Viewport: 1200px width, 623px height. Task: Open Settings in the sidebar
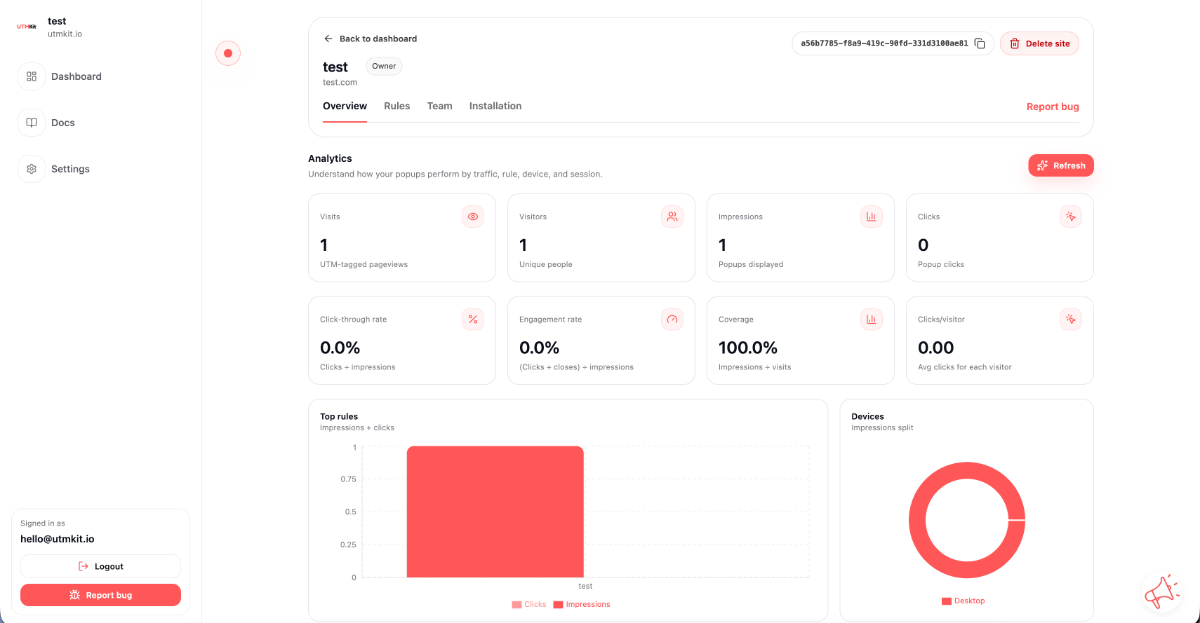[70, 169]
